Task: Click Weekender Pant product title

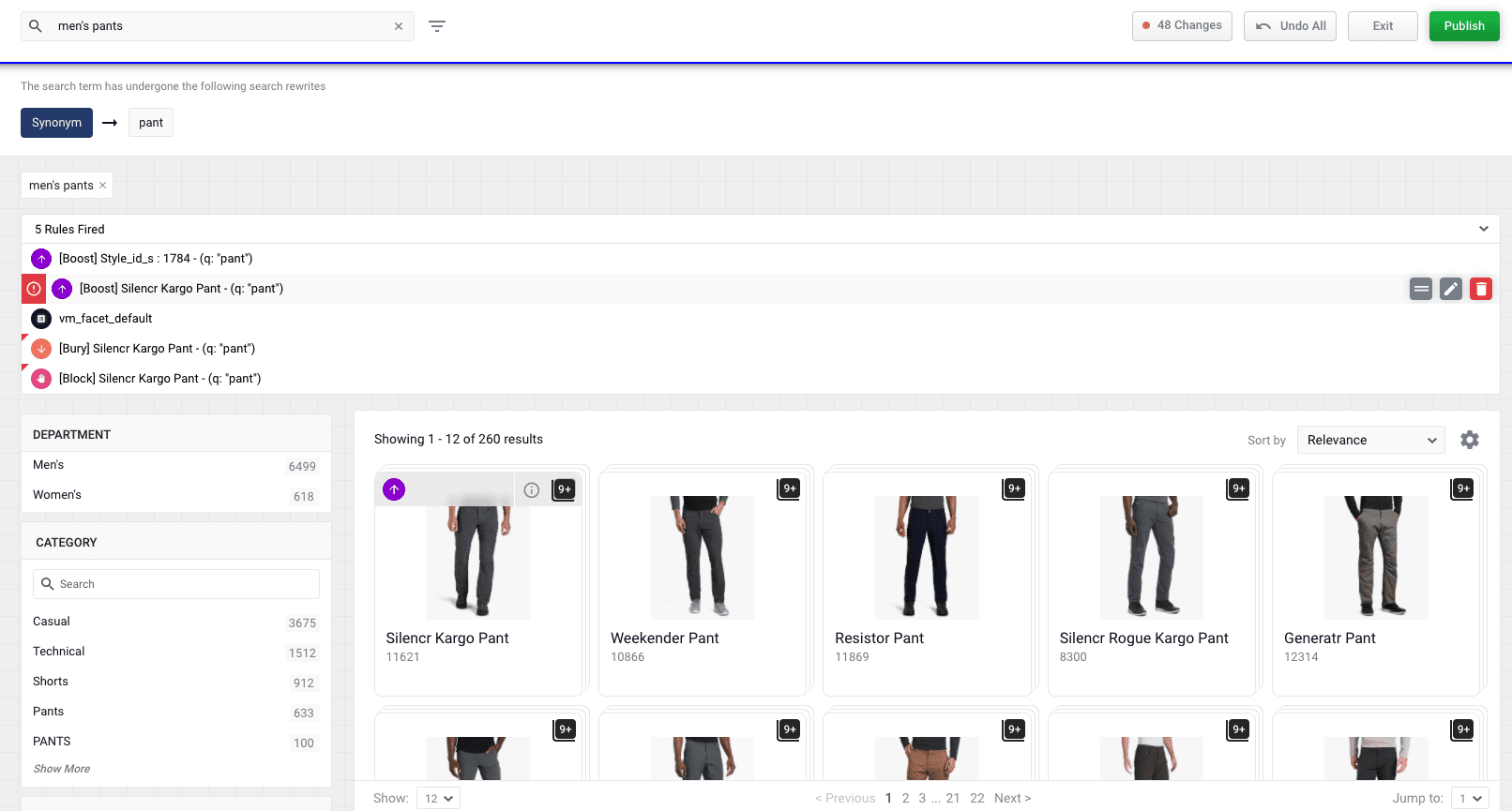Action: tap(664, 638)
